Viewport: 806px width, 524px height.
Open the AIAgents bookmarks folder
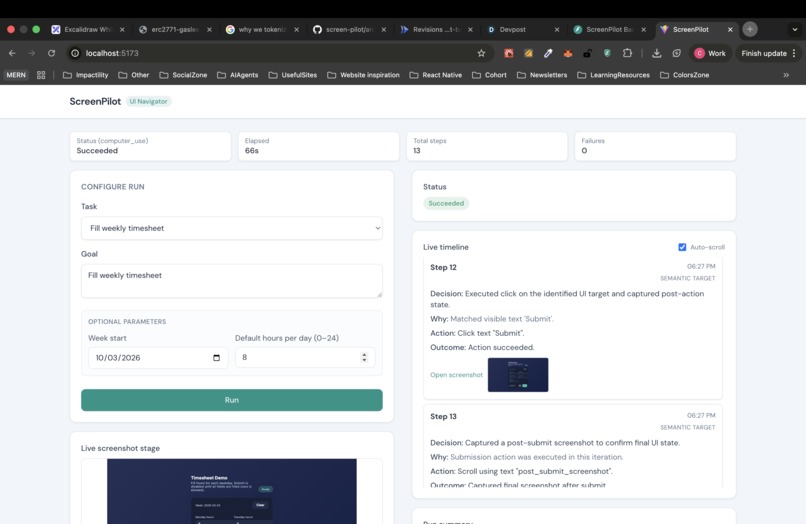tap(237, 75)
